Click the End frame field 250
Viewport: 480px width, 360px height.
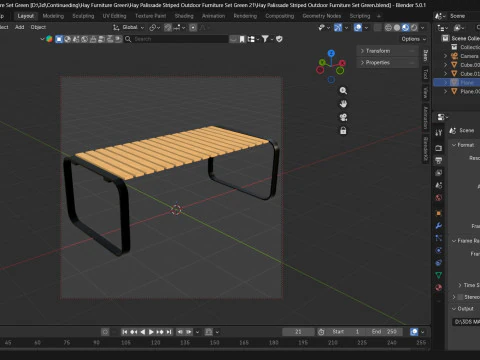click(x=384, y=332)
